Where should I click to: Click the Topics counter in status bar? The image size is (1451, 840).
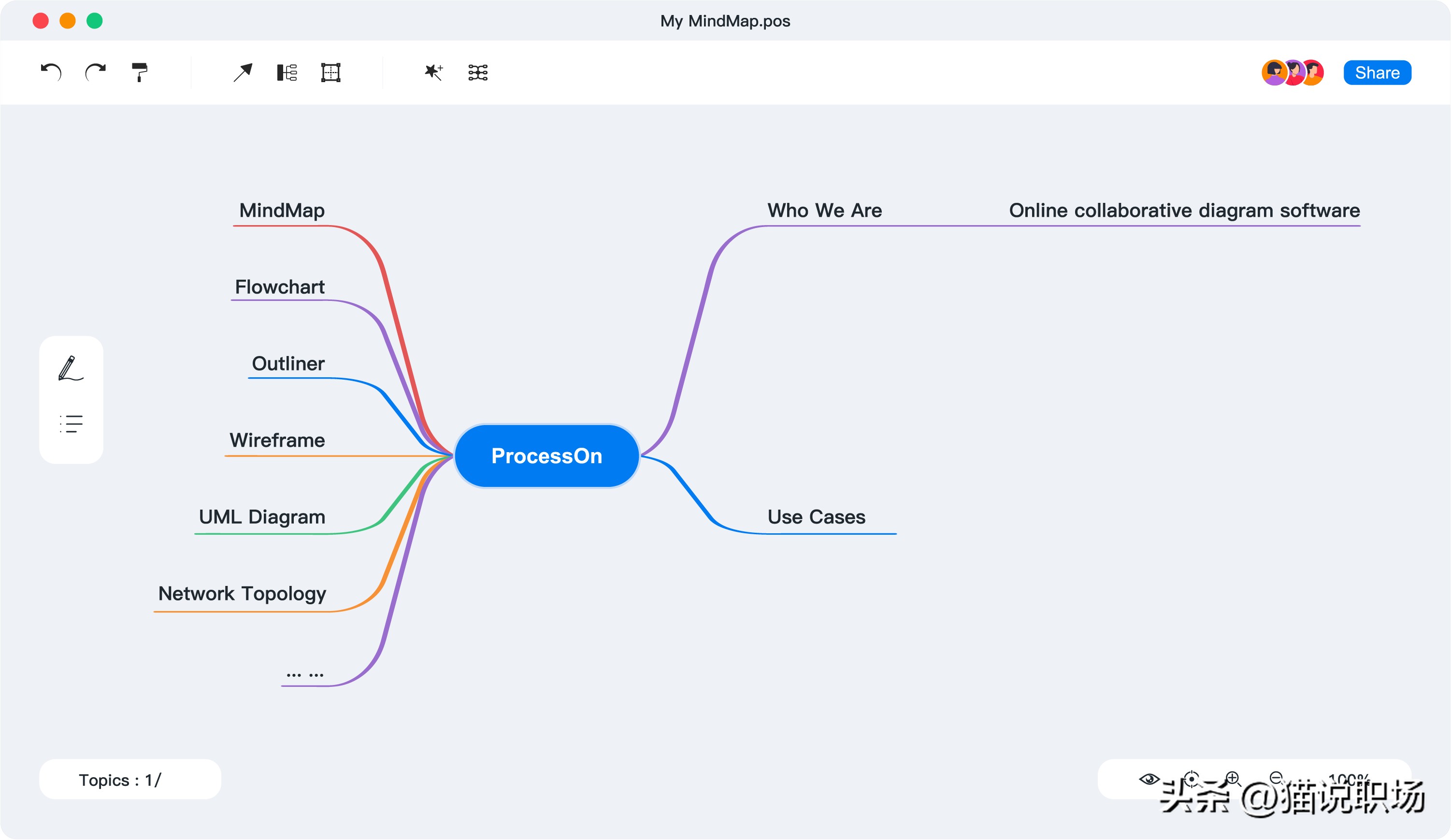tap(120, 780)
